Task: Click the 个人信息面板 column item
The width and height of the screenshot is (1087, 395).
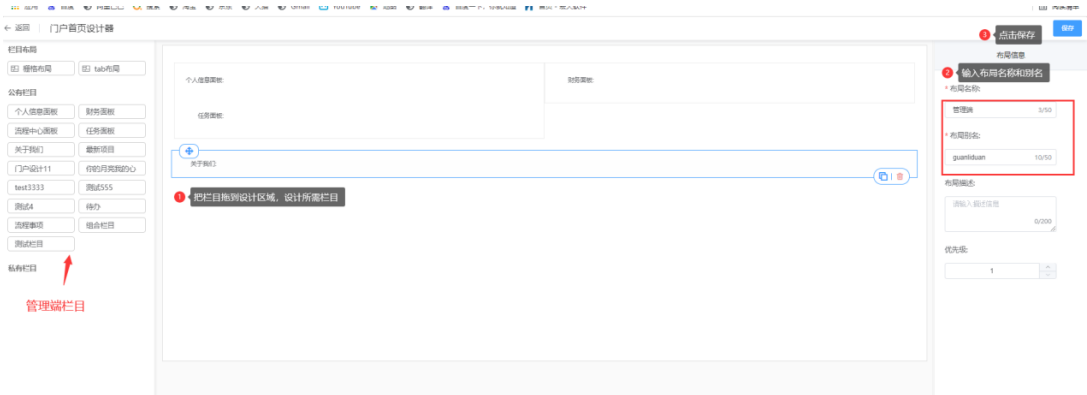Action: pyautogui.click(x=41, y=112)
